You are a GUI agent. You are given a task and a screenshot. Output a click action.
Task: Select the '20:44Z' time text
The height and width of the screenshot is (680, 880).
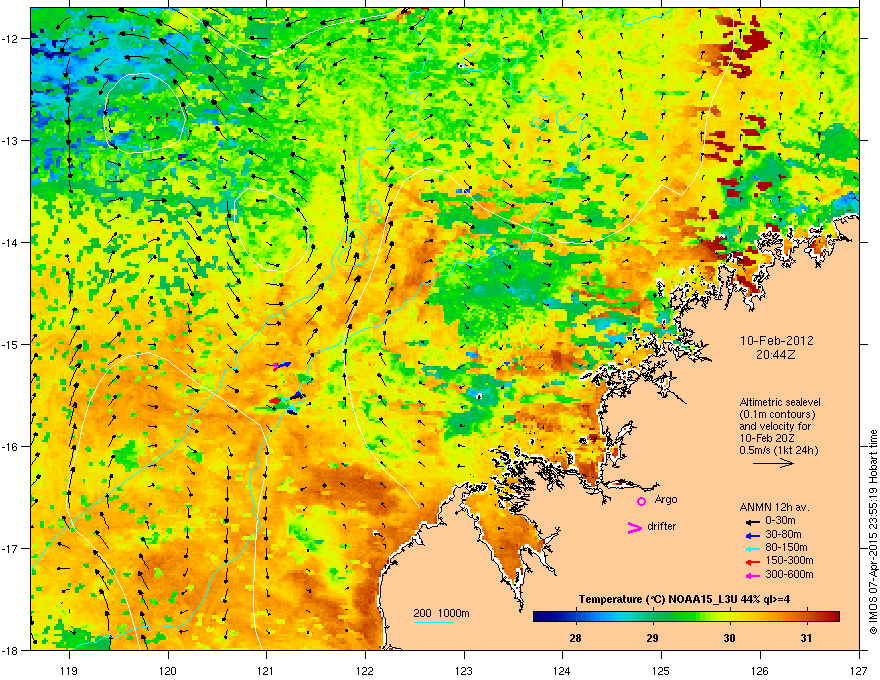coord(776,355)
